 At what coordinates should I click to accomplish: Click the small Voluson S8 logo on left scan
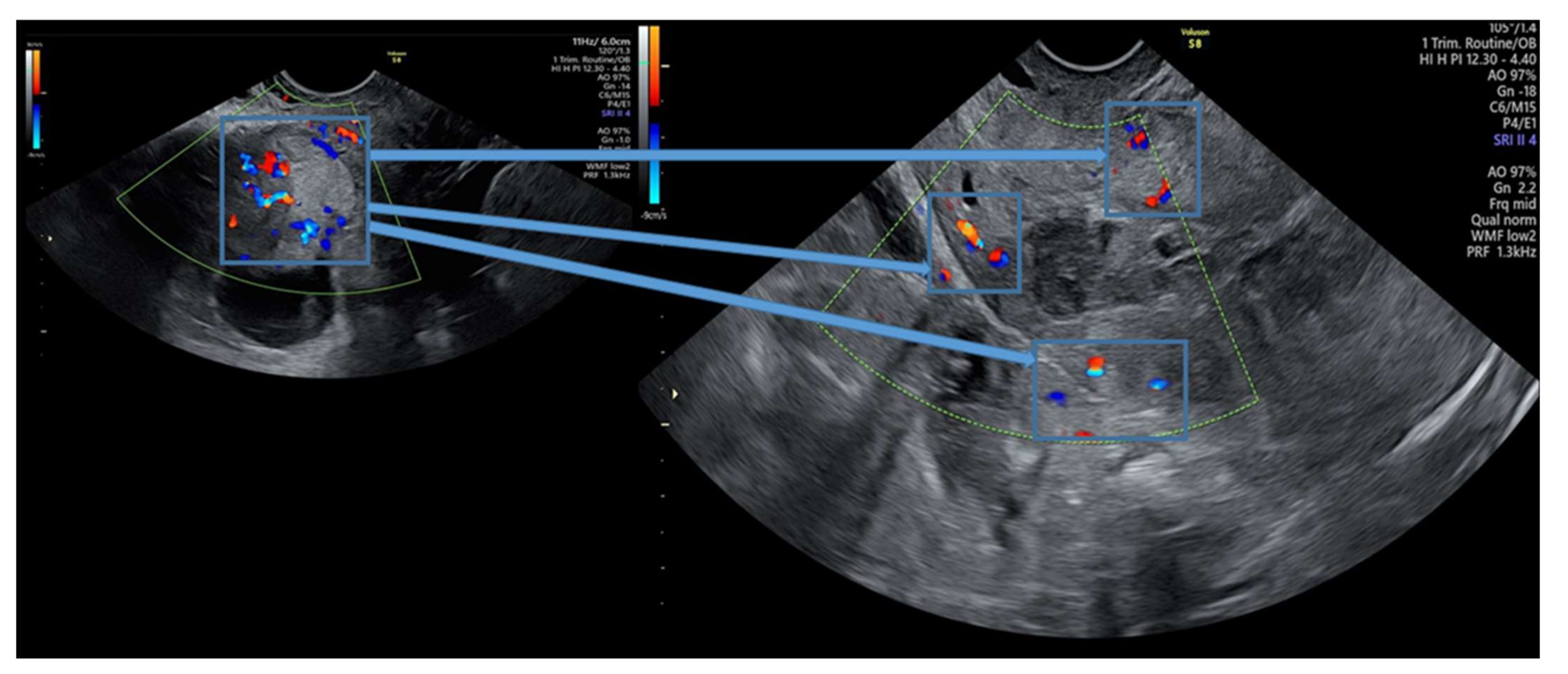(396, 57)
